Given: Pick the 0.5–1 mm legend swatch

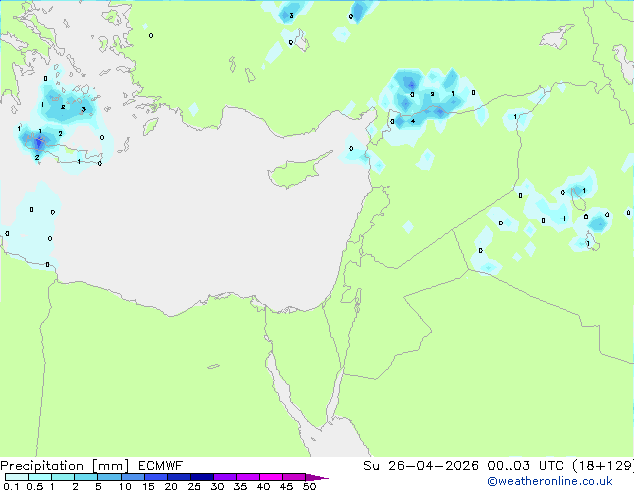Looking at the screenshot, I should 40,477.
